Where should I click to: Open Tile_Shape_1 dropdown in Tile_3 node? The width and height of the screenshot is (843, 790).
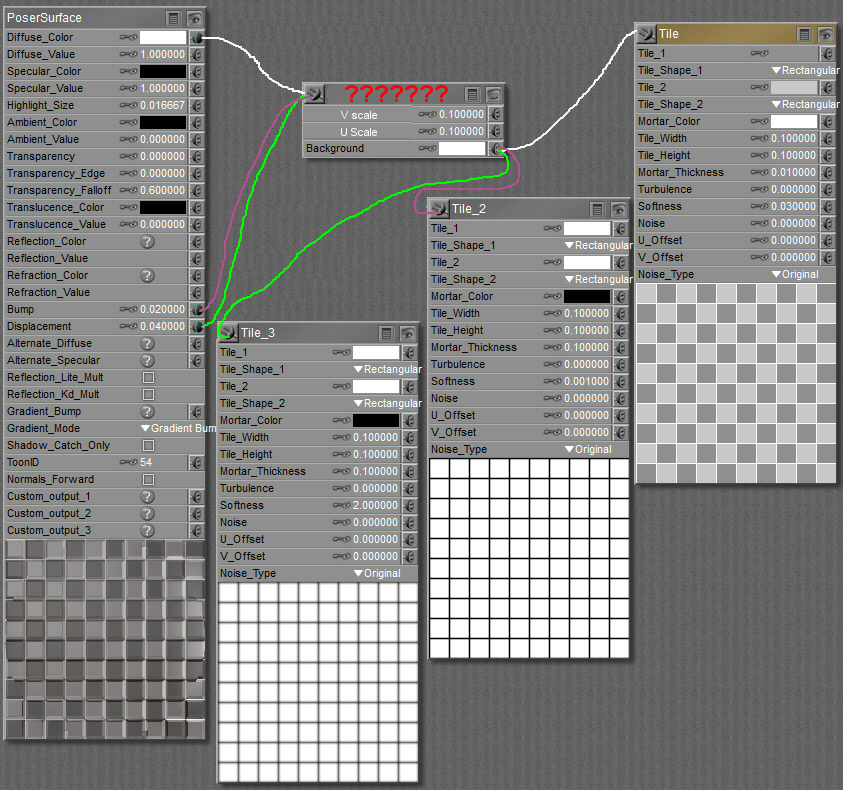(x=387, y=369)
